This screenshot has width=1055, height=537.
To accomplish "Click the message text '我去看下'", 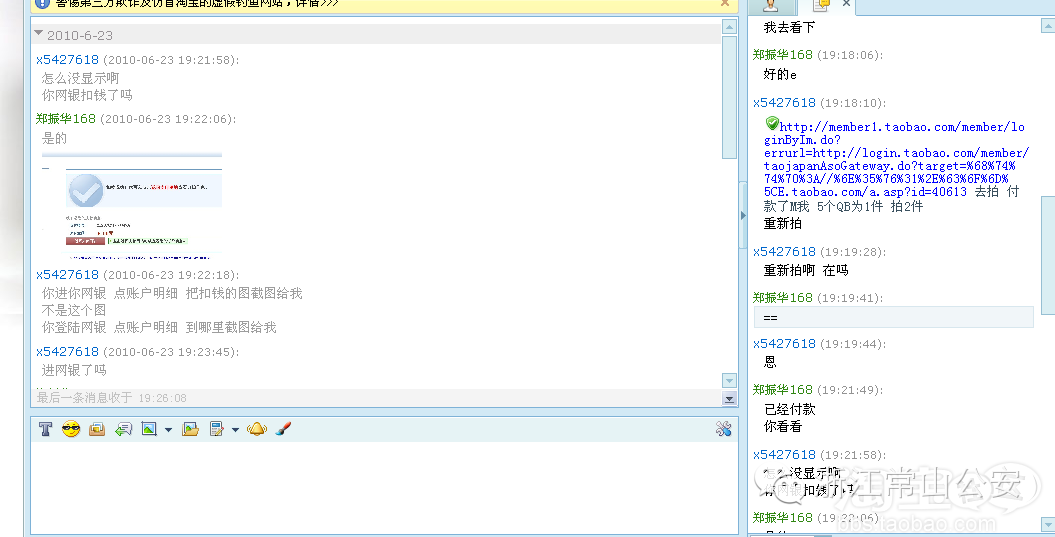I will click(x=789, y=28).
